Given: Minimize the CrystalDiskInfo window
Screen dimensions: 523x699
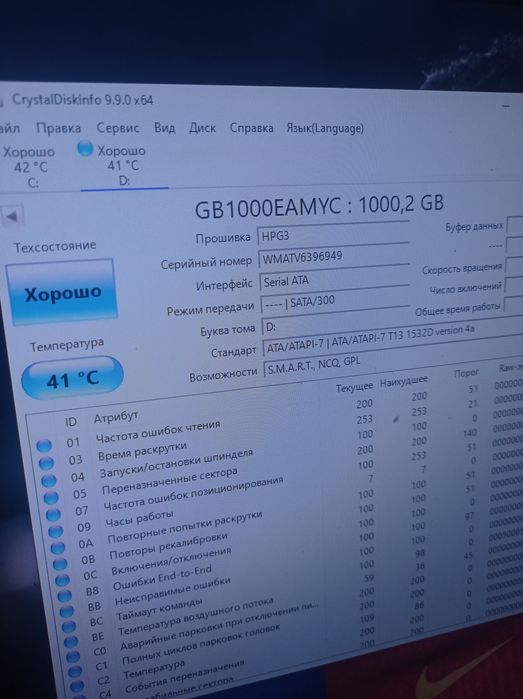Looking at the screenshot, I should pyautogui.click(x=505, y=107).
